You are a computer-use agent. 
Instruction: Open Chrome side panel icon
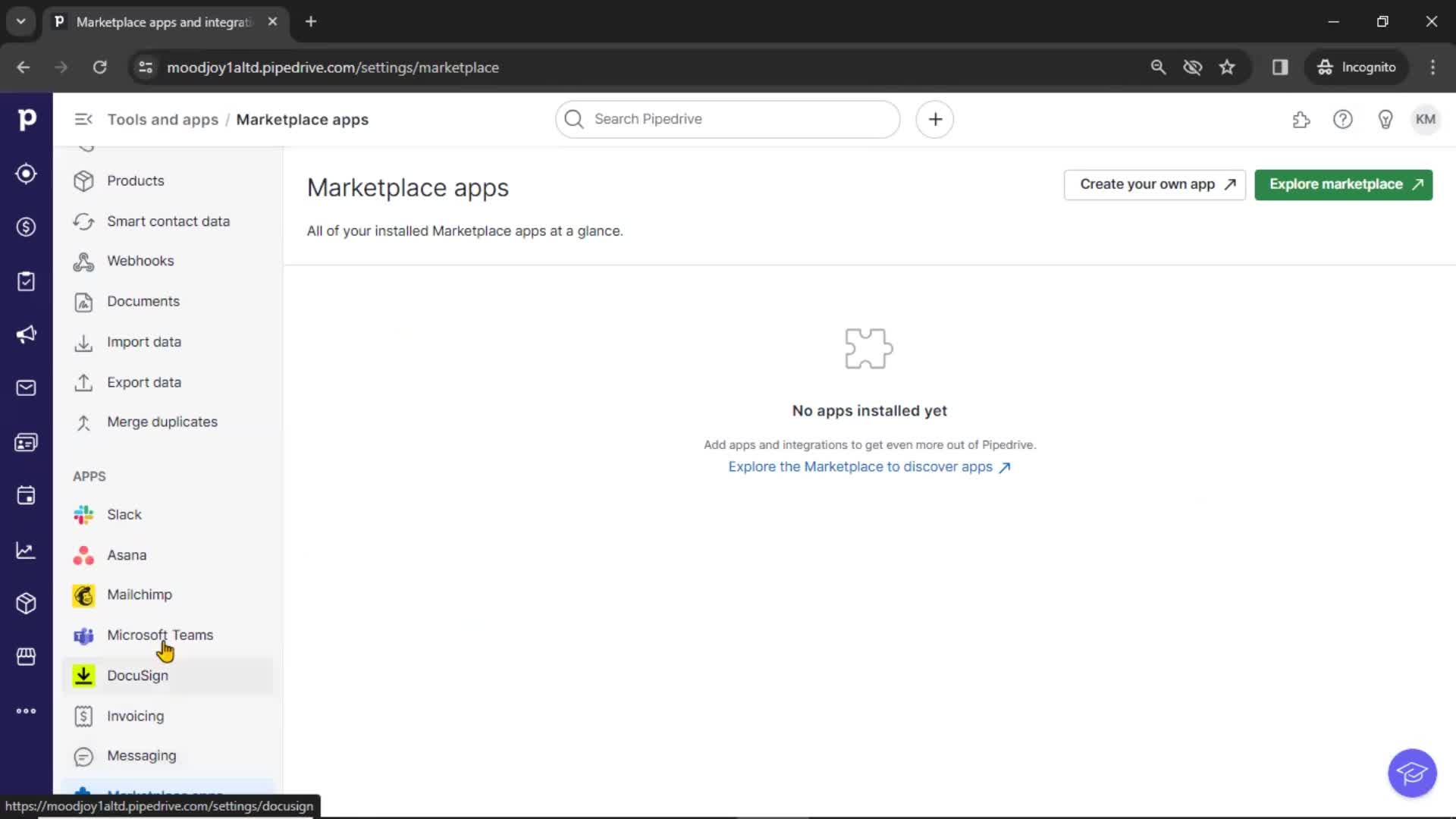point(1280,67)
